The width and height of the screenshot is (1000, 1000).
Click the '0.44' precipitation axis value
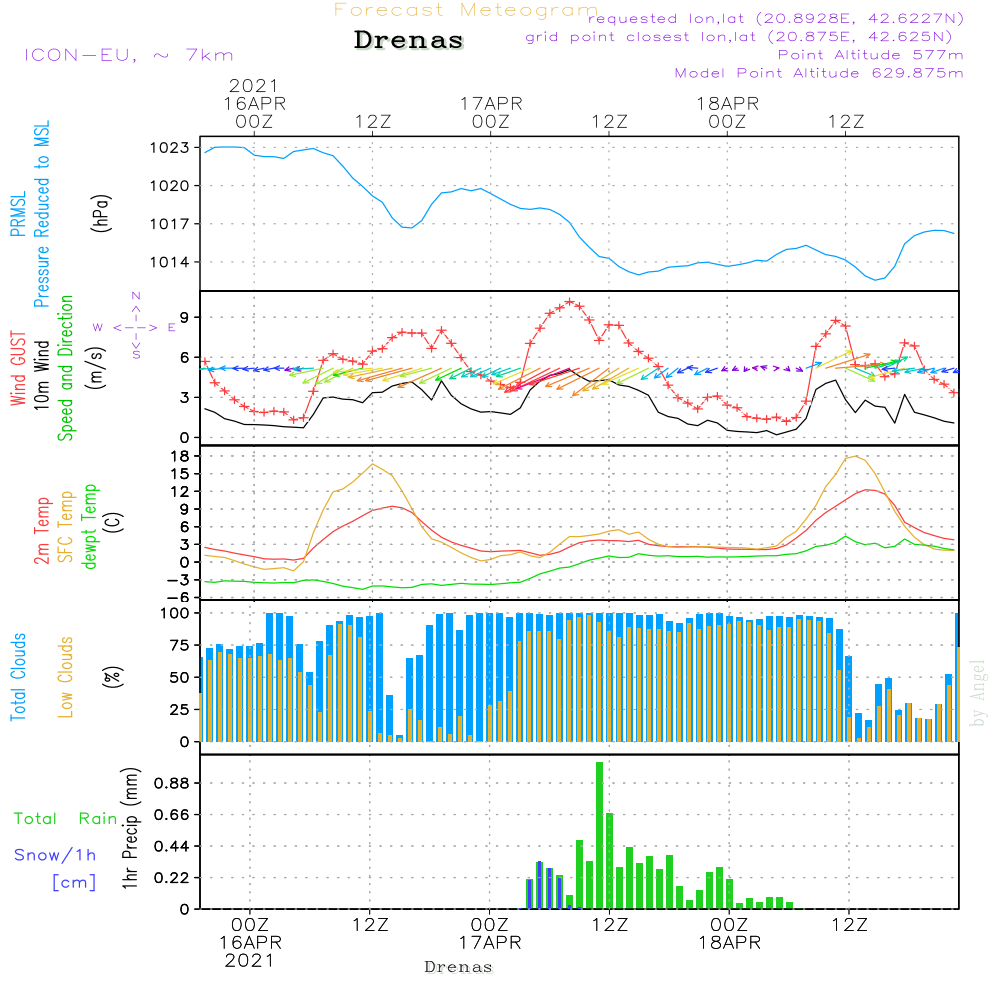(x=172, y=847)
